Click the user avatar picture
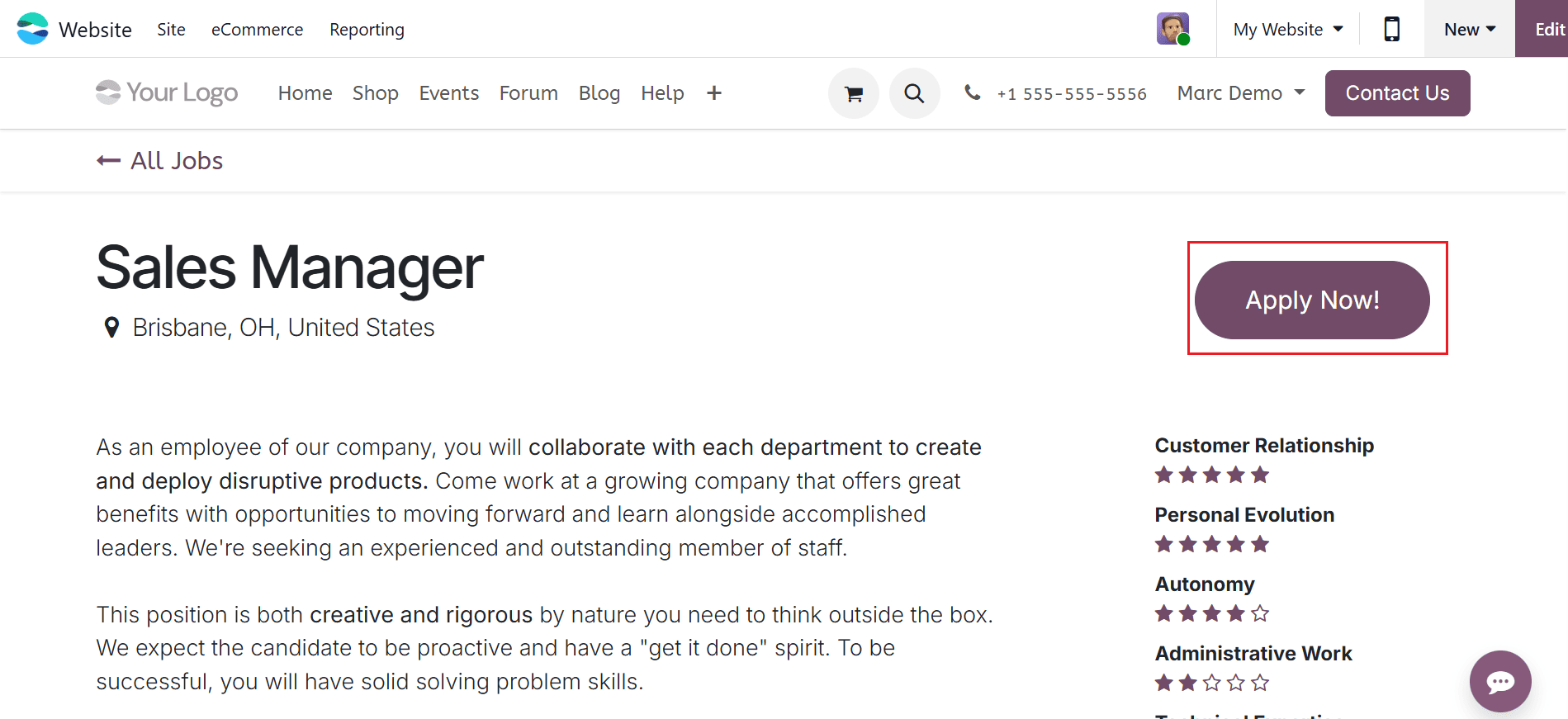Screen dimensions: 1568x719 click(x=1172, y=29)
